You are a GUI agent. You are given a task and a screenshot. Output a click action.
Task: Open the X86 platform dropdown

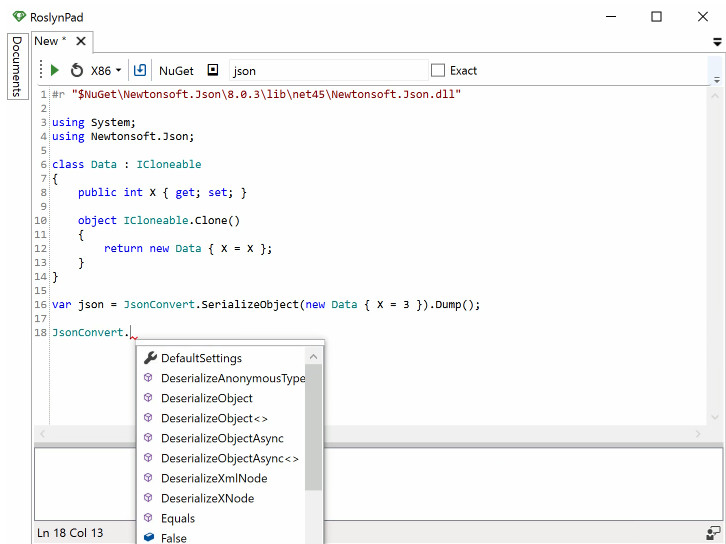pos(106,70)
